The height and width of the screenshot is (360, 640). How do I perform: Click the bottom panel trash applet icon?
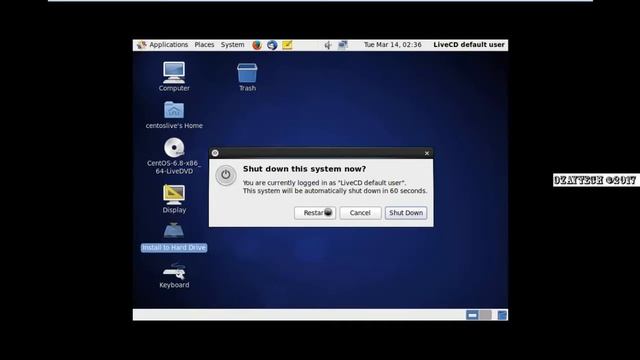[502, 315]
